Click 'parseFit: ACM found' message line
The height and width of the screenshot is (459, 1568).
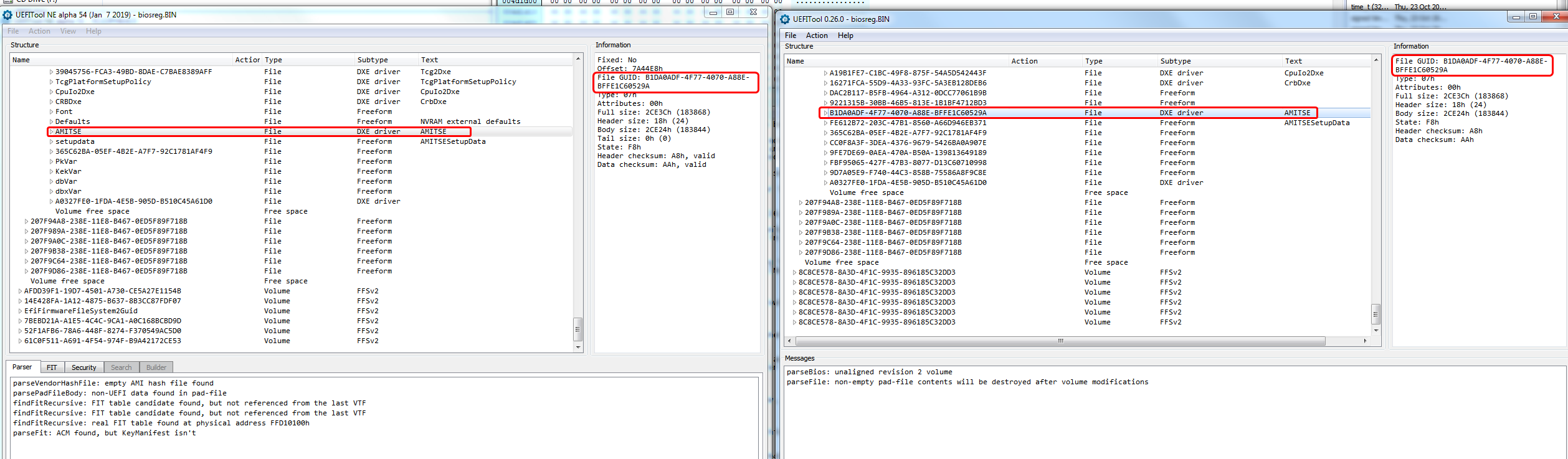pos(104,433)
